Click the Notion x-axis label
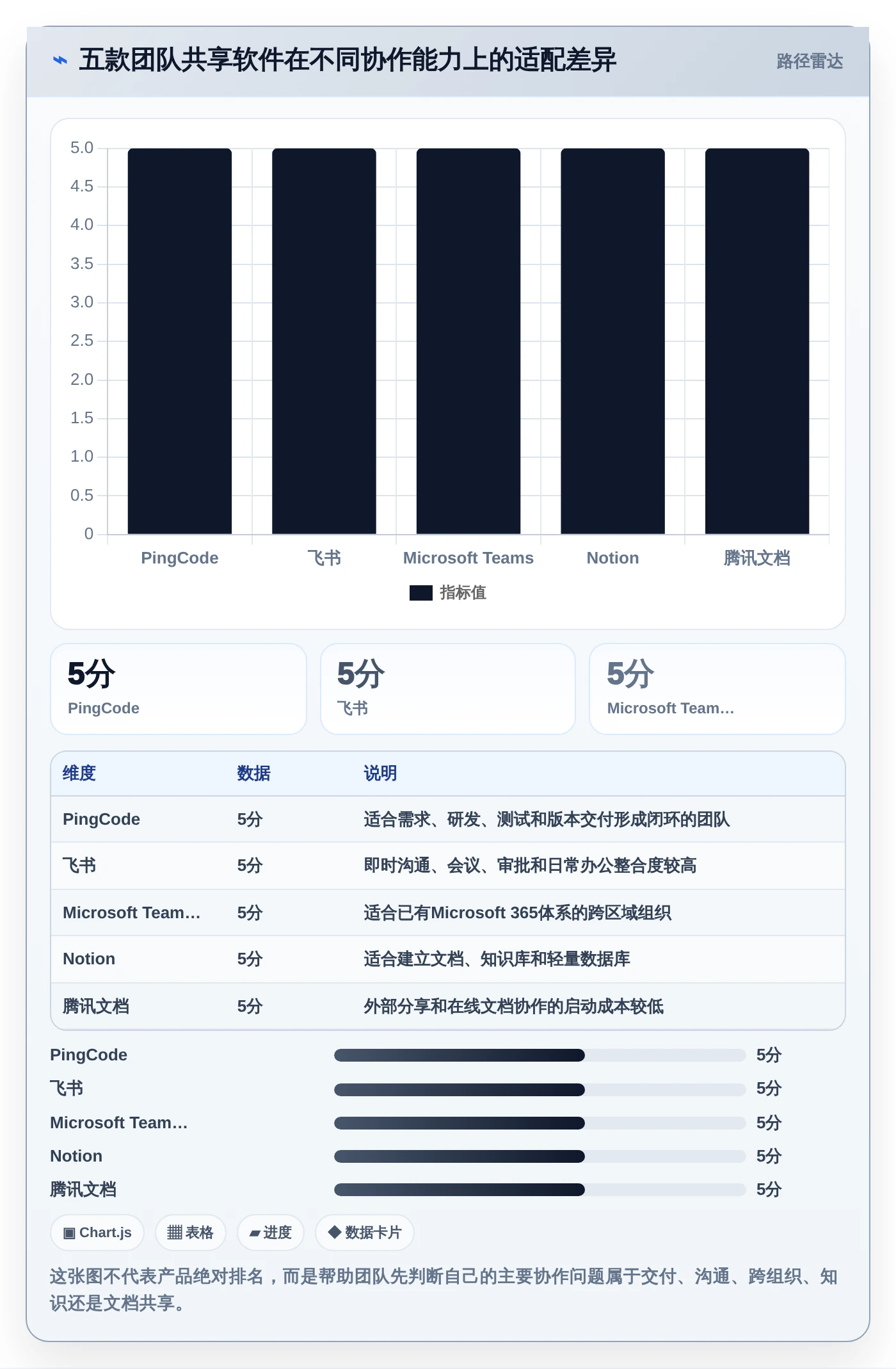 (612, 558)
